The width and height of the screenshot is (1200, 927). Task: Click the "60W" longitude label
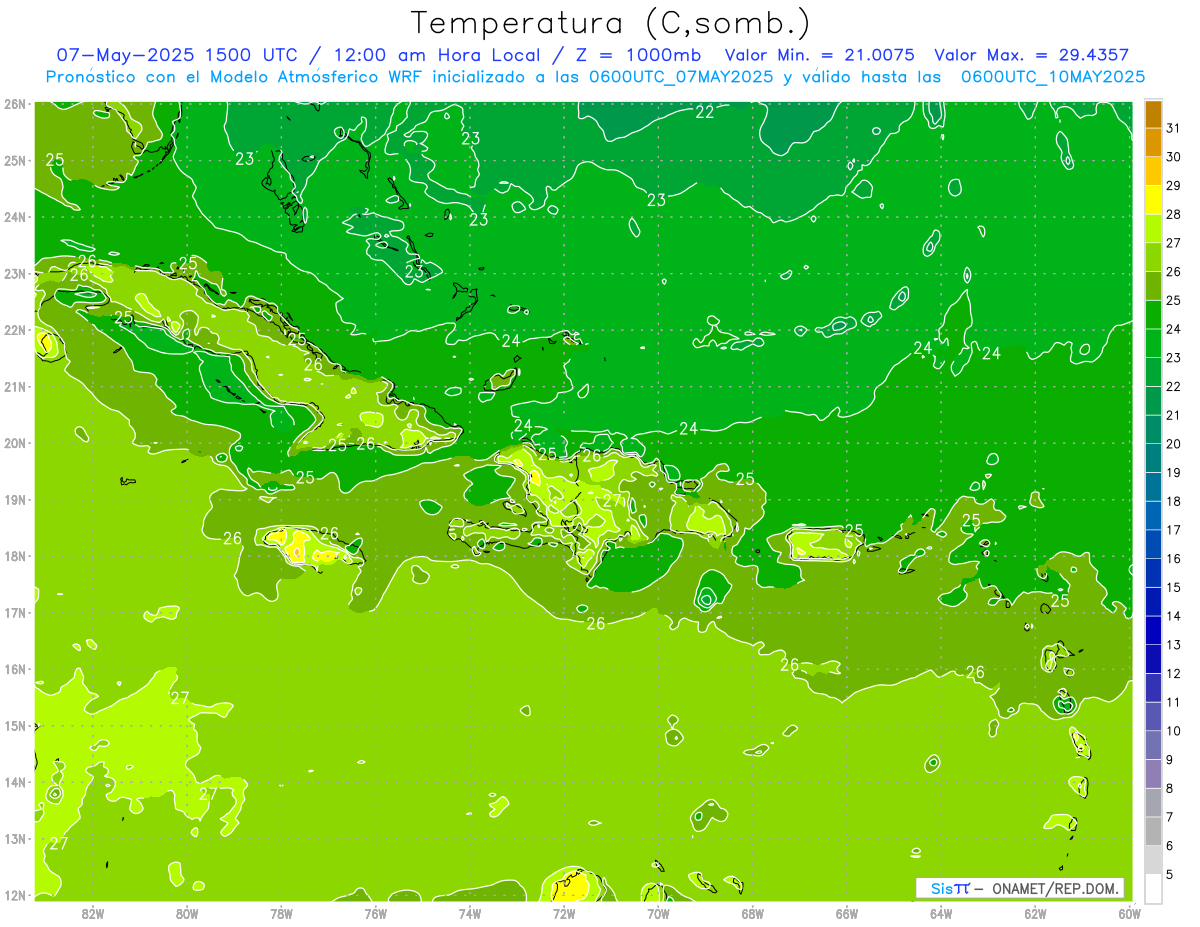coord(1130,913)
